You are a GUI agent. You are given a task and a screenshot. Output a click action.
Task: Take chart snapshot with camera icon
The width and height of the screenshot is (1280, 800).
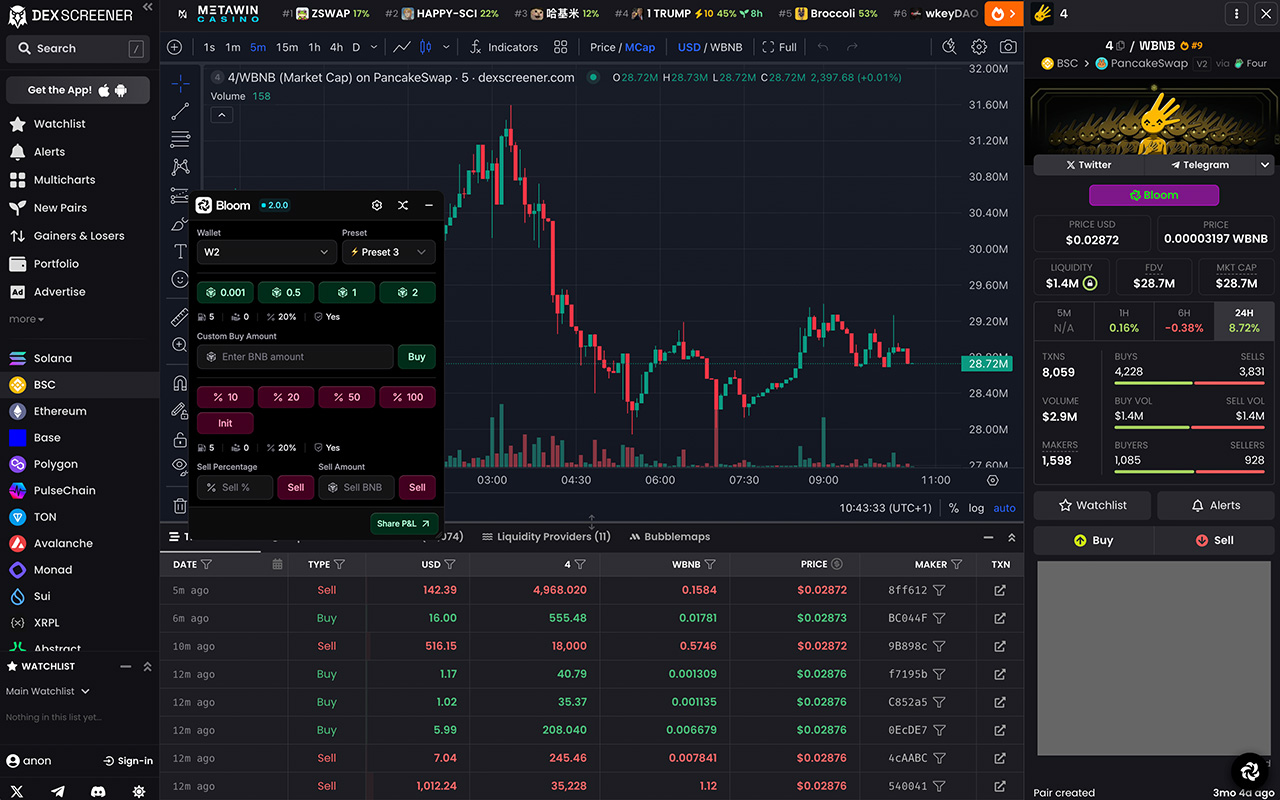coord(1008,47)
